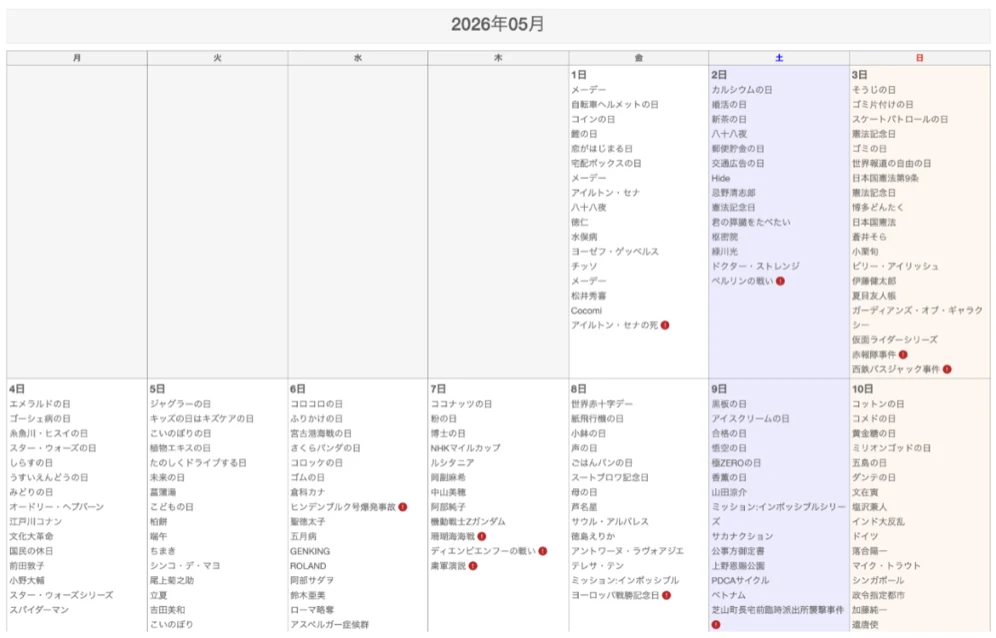Image resolution: width=996 pixels, height=638 pixels.
Task: Click red icon beside ヨーロッパ戦勝記念日
Action: tap(666, 595)
